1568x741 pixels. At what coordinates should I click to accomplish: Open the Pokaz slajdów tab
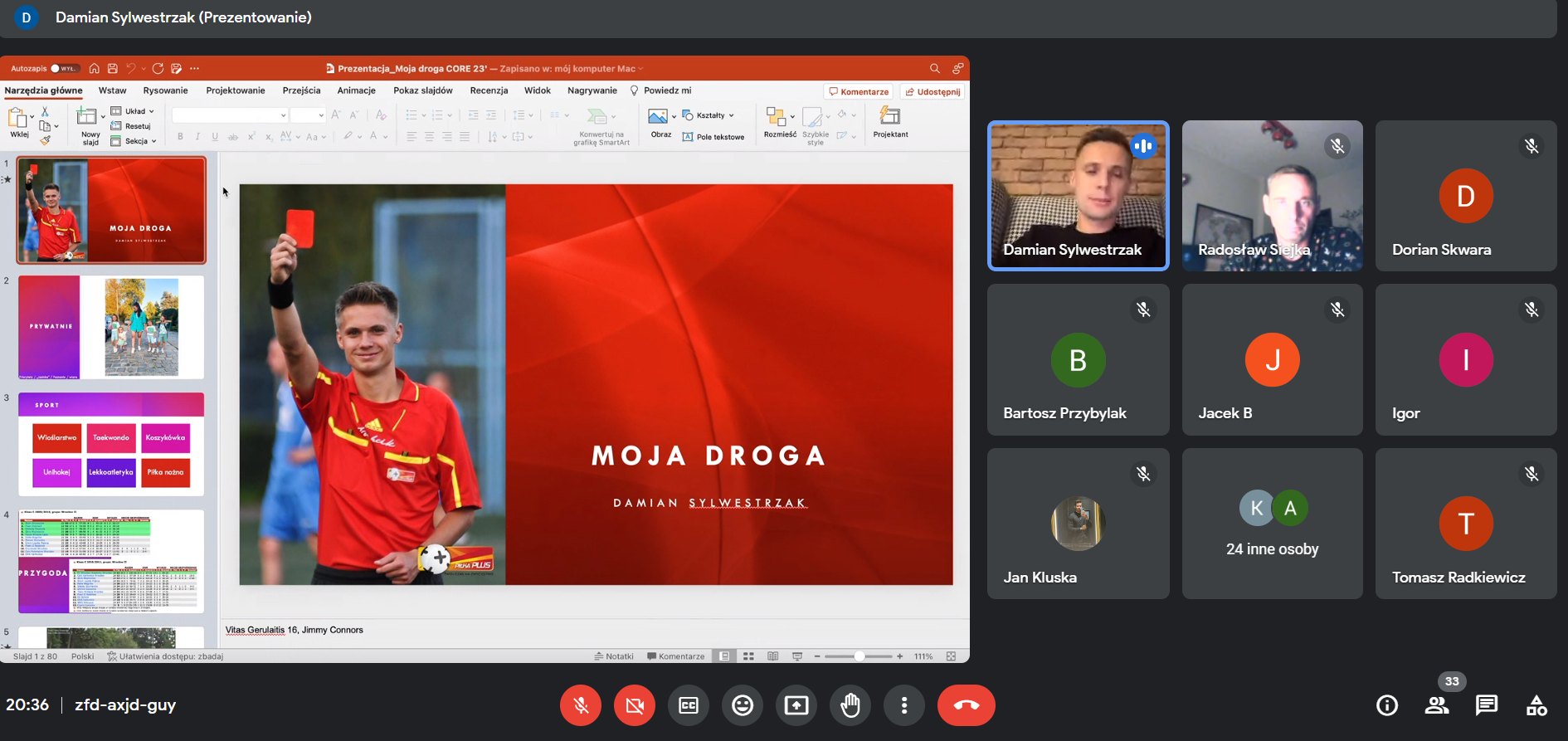(423, 90)
